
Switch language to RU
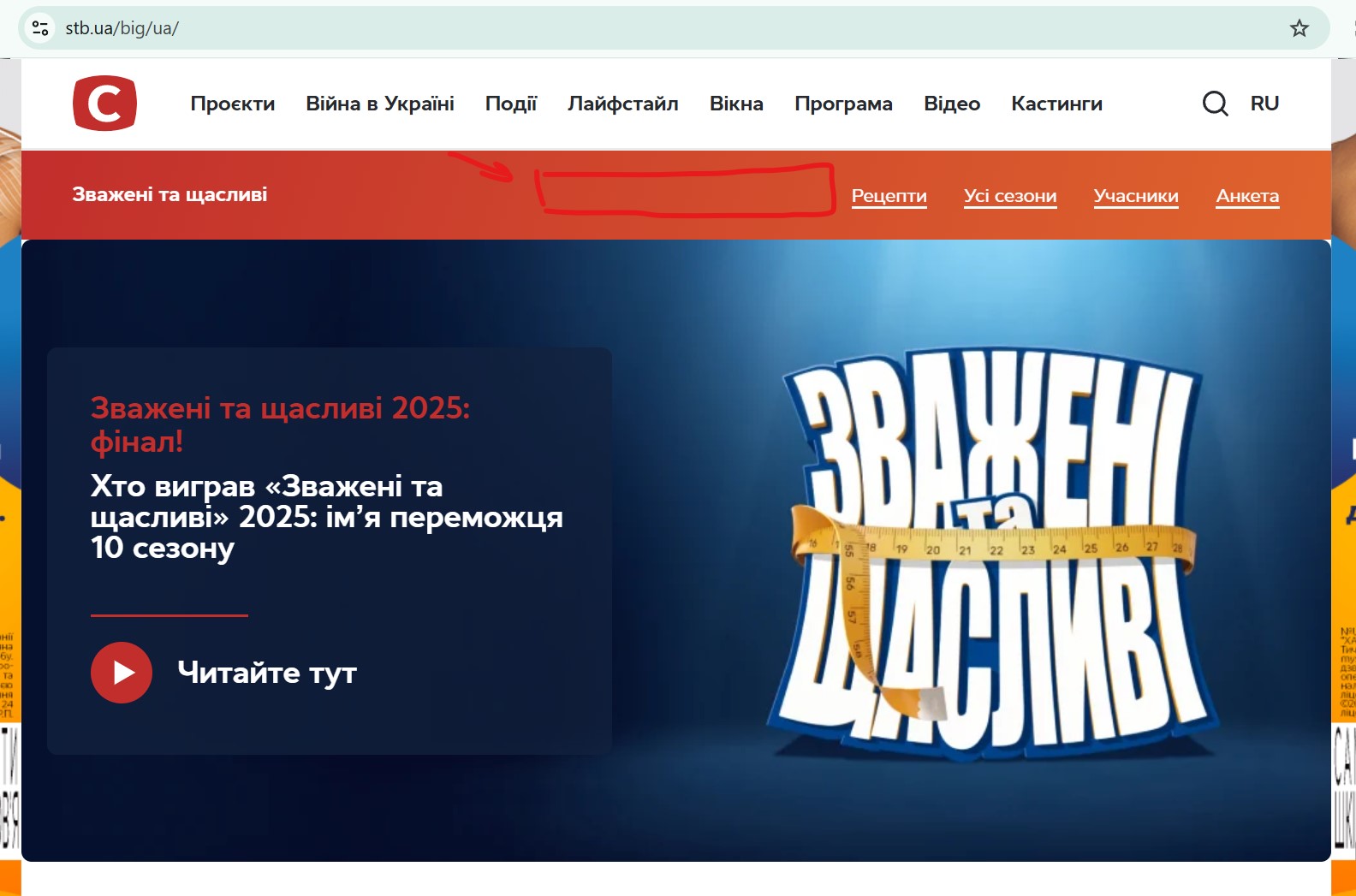pos(1264,104)
